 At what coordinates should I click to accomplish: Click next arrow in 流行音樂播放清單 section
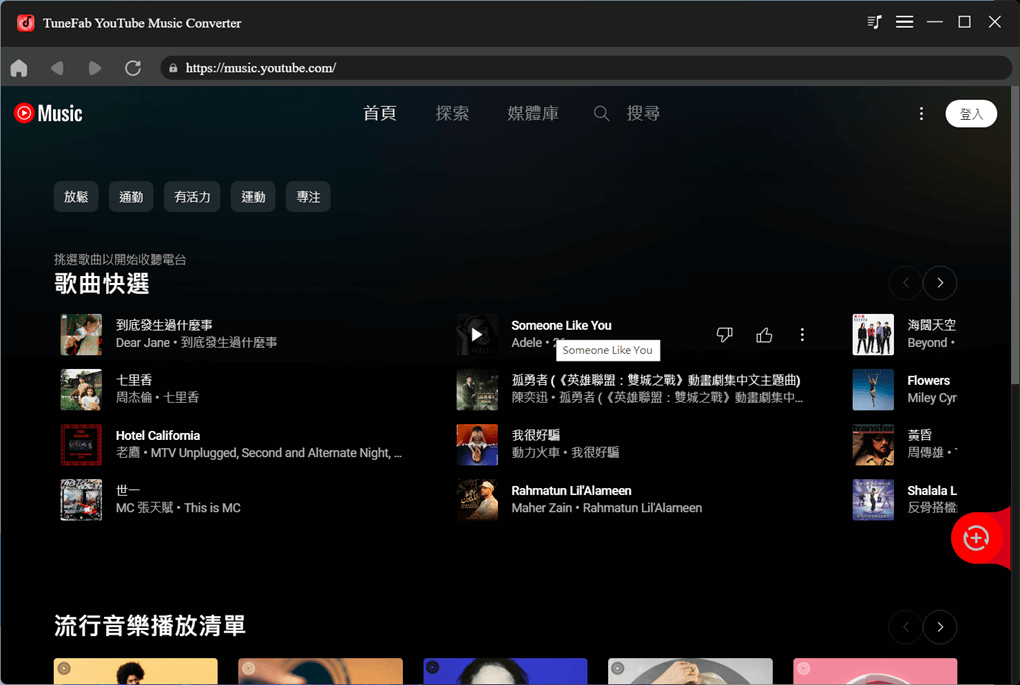tap(940, 626)
